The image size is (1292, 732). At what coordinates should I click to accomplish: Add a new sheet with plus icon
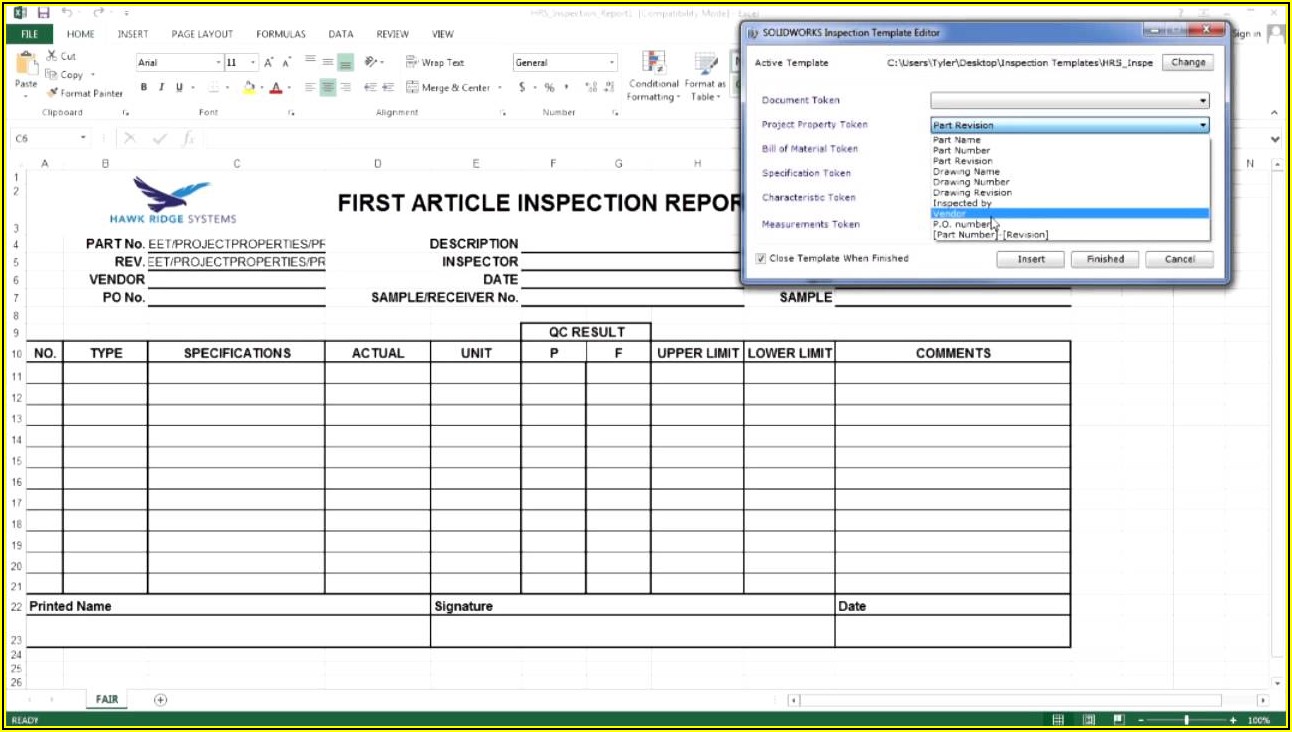[160, 700]
